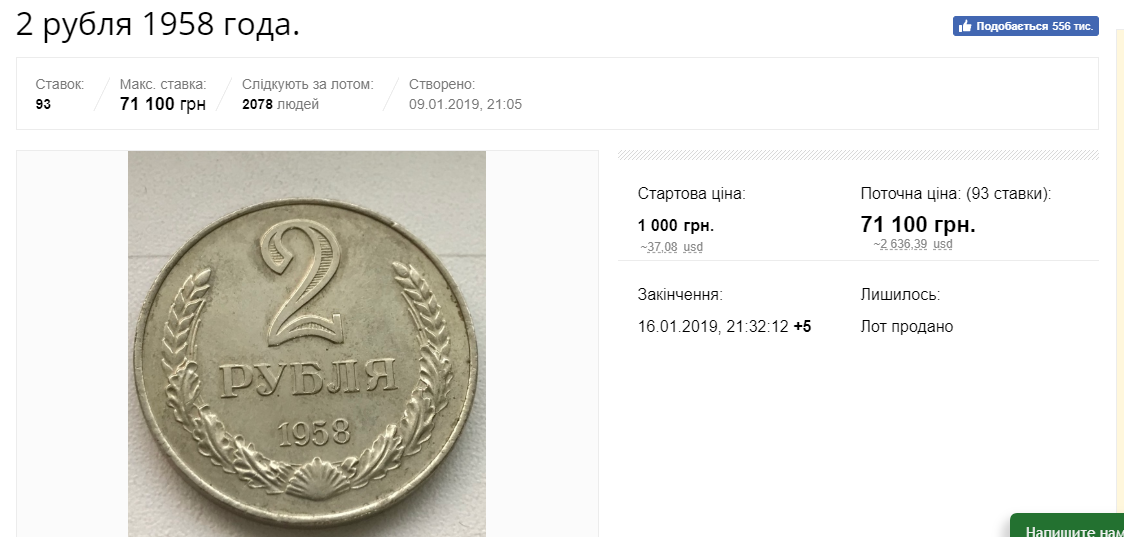This screenshot has width=1124, height=537.
Task: Click the 'usd' currency link under starting price
Action: [693, 247]
